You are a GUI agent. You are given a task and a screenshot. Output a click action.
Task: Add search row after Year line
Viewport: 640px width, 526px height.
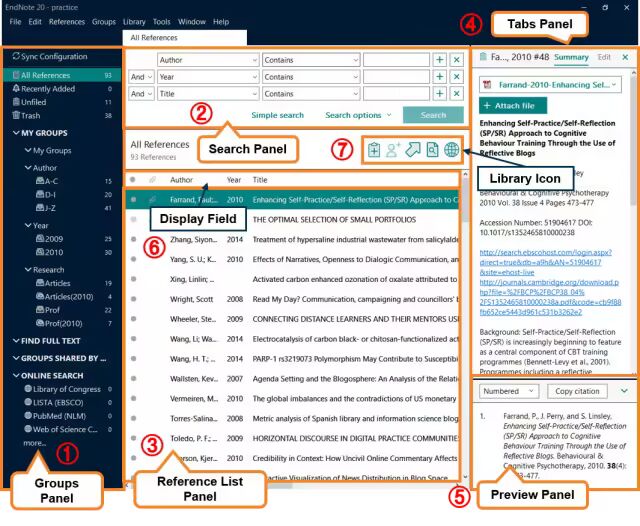(440, 77)
